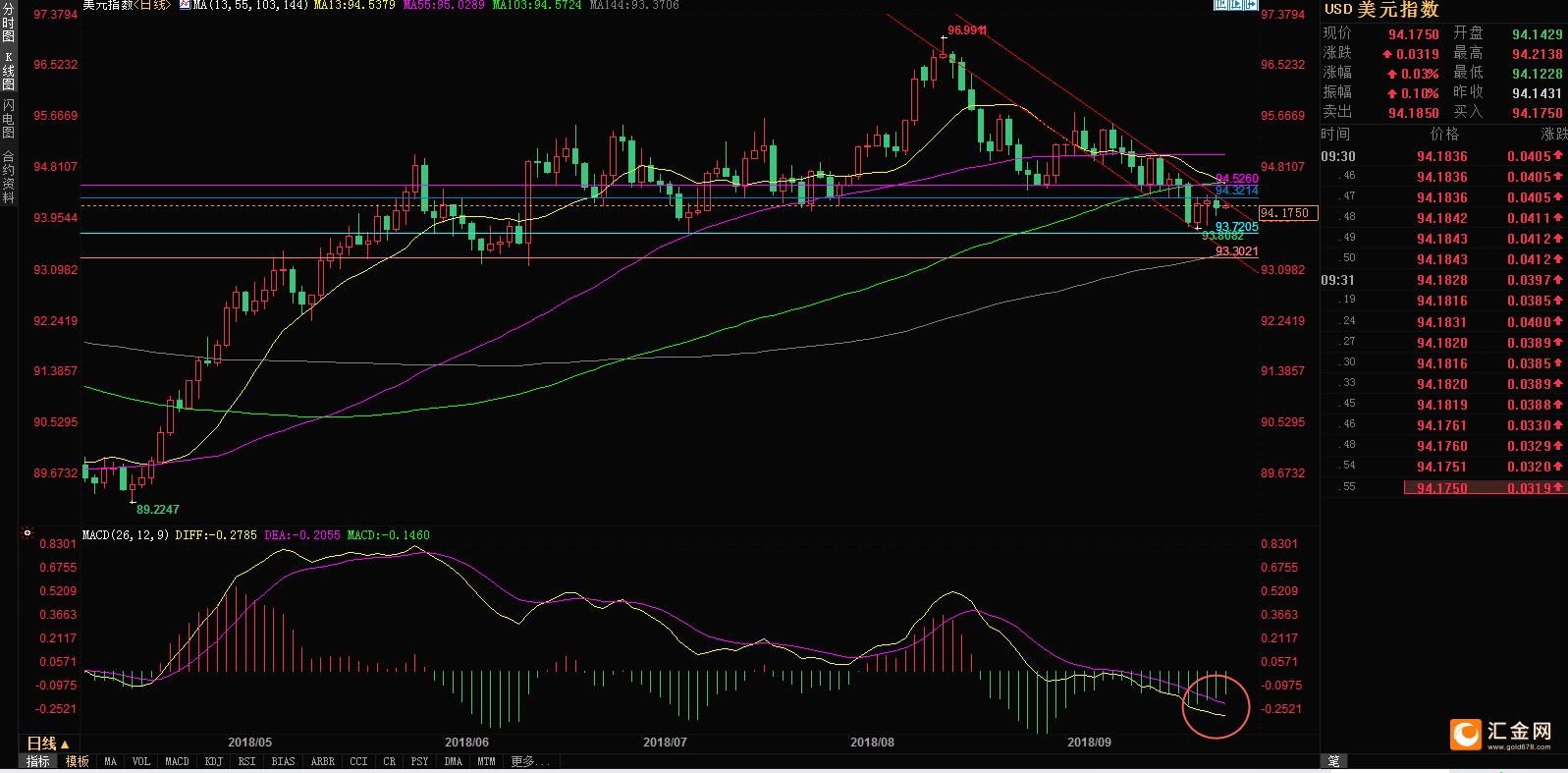Open the 日线 period dropdown
The height and width of the screenshot is (773, 1568).
pyautogui.click(x=48, y=744)
